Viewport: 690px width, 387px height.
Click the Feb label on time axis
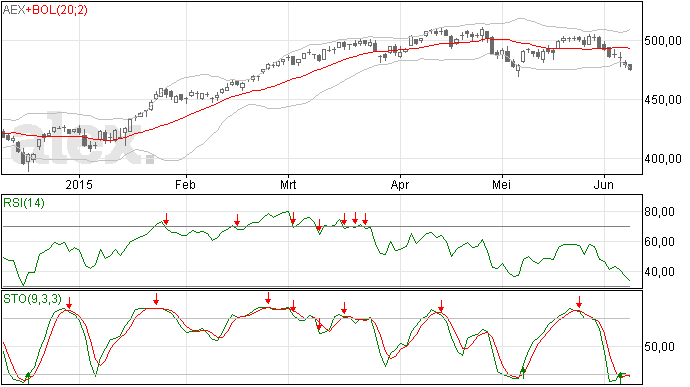coord(185,184)
